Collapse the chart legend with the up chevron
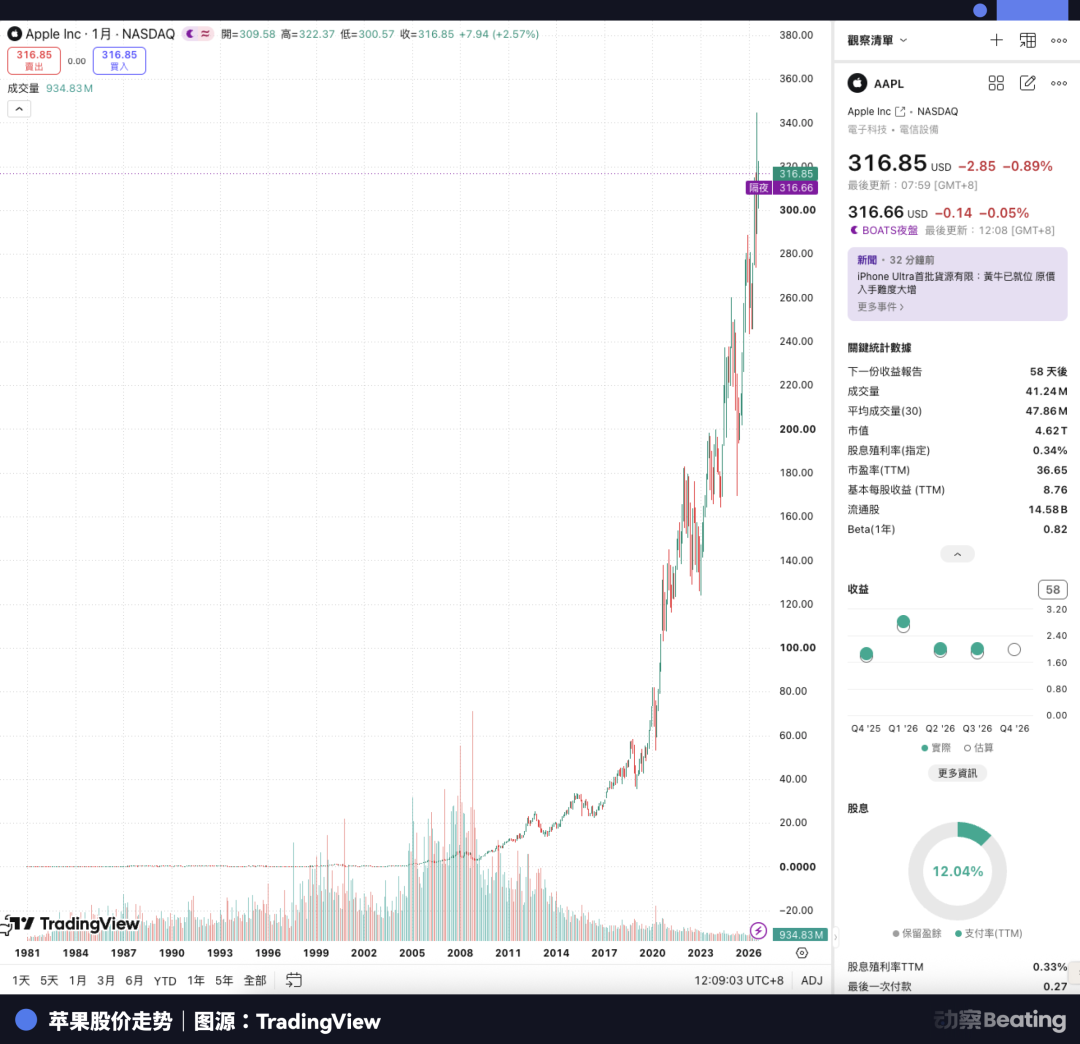1080x1044 pixels. (x=19, y=109)
